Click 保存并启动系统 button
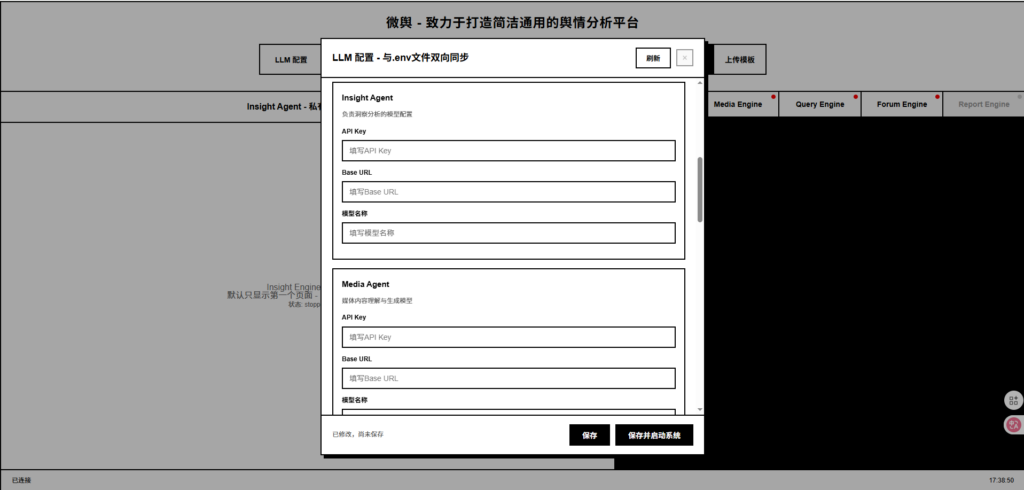This screenshot has width=1024, height=490. point(654,435)
